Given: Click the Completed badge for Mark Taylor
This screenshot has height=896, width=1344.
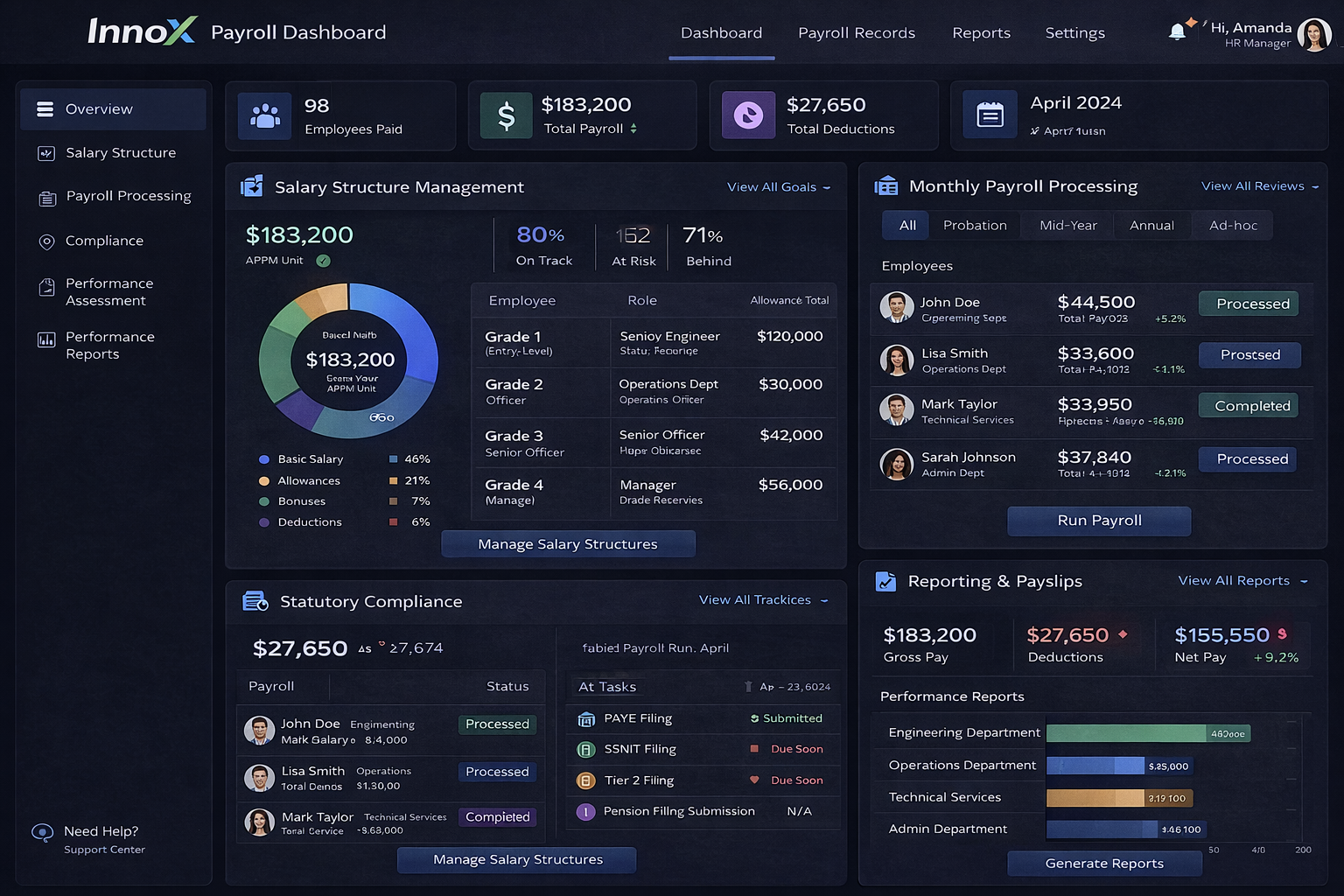Looking at the screenshot, I should click(1248, 406).
